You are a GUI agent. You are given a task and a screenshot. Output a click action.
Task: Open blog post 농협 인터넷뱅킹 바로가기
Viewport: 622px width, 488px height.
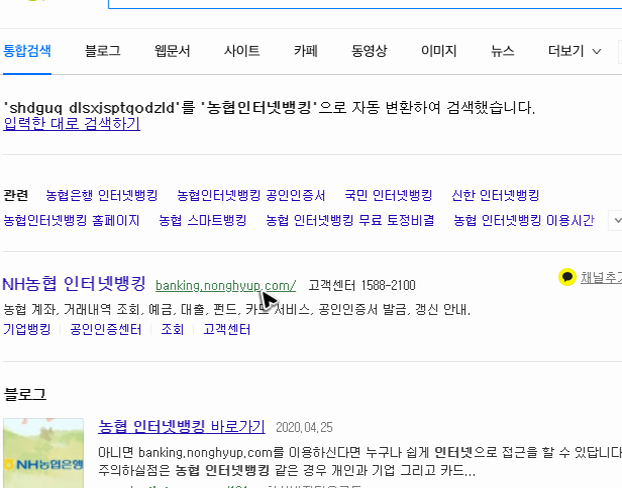click(x=181, y=427)
